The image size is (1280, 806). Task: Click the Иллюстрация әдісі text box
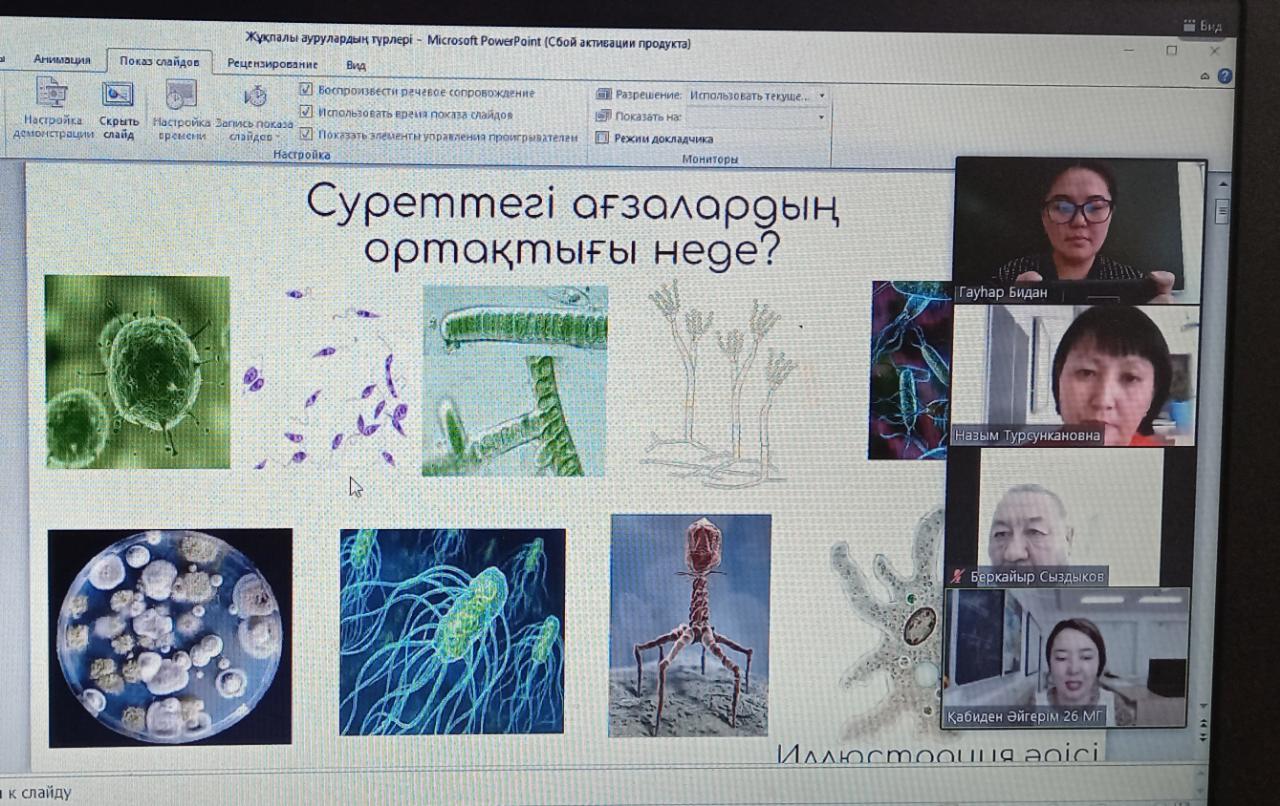tap(937, 753)
